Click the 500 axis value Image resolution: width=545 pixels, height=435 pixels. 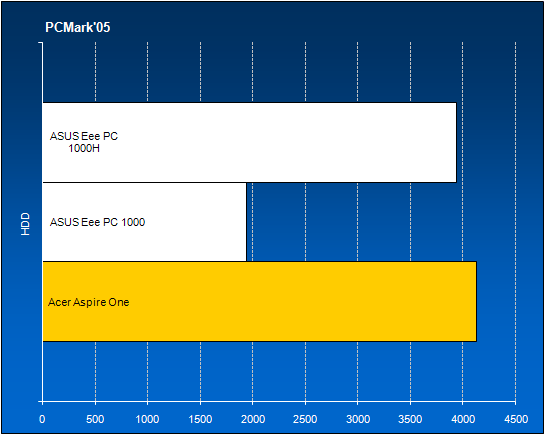pyautogui.click(x=95, y=419)
